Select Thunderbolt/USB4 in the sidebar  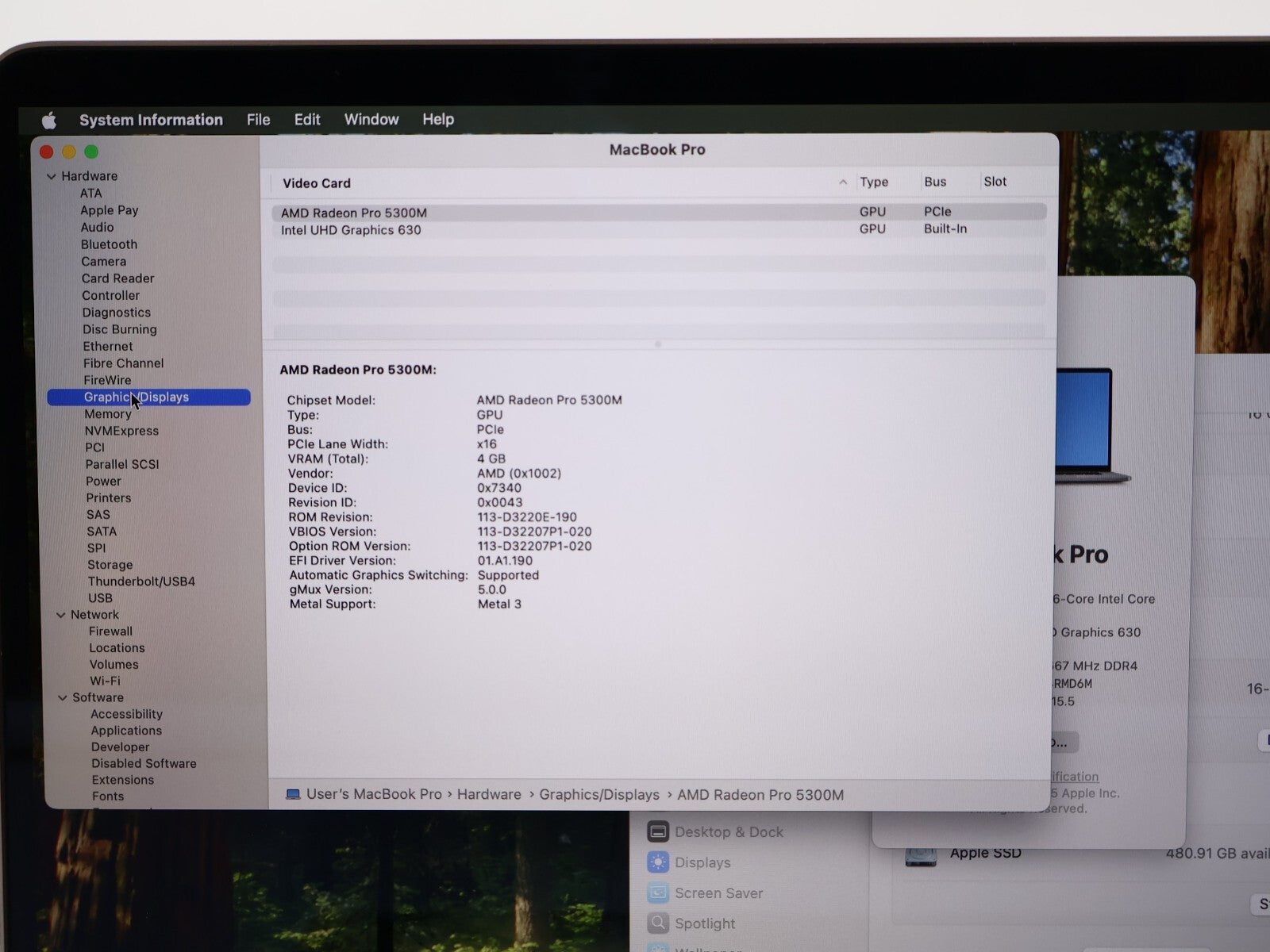pos(141,582)
